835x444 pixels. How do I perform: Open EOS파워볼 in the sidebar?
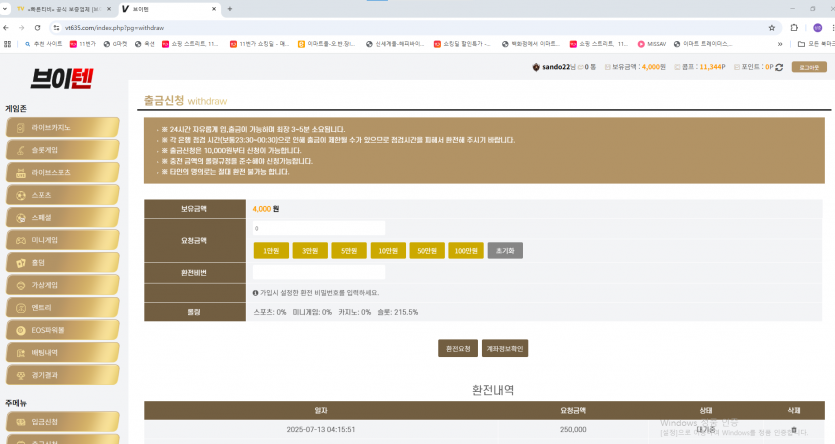[x=62, y=330]
